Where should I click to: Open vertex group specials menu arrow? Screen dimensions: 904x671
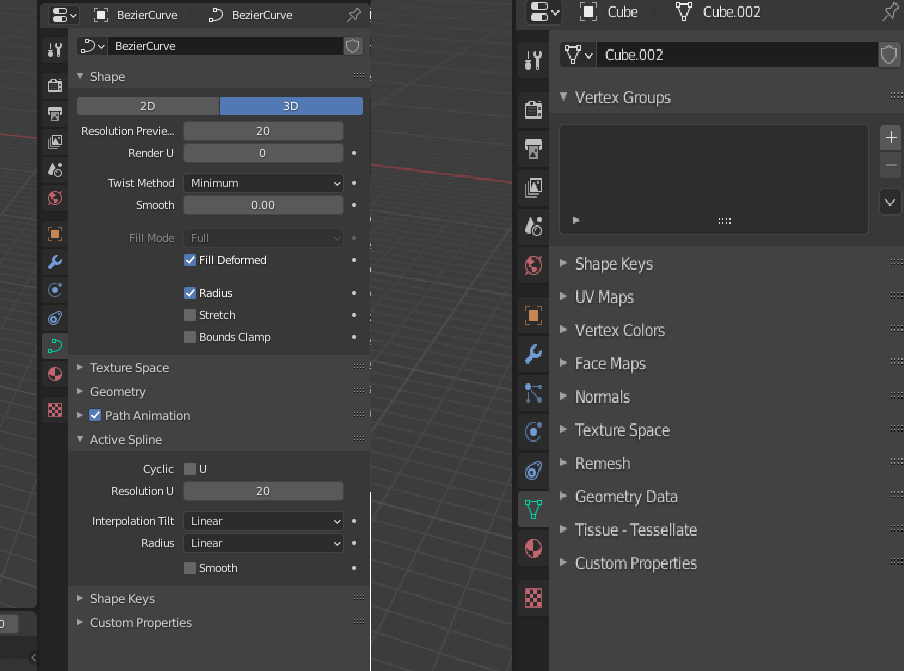[890, 202]
